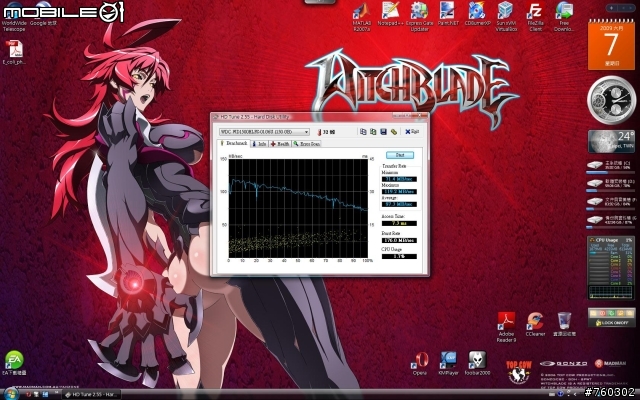Click the HD Tune 2.55 taskbar button
The image size is (640, 400).
pyautogui.click(x=92, y=394)
